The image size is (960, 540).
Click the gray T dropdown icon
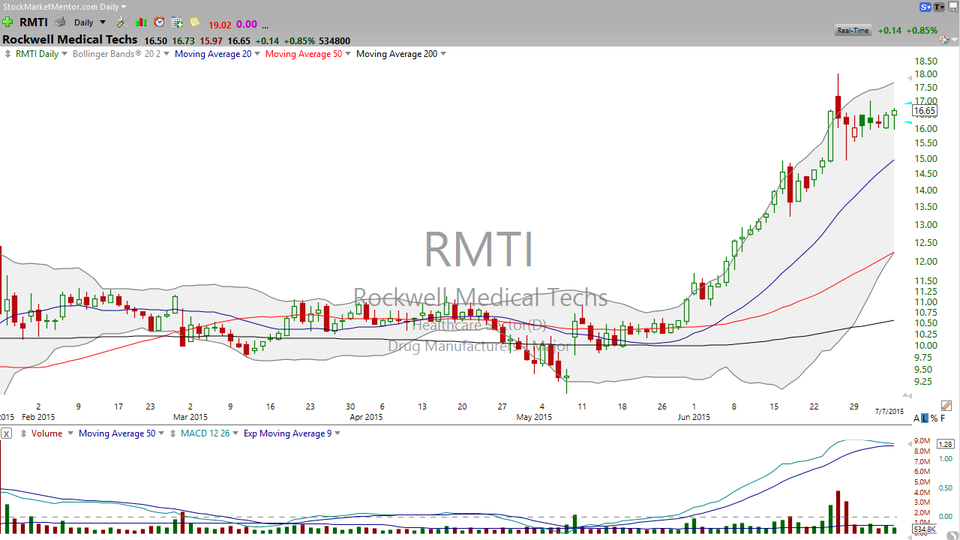[x=939, y=7]
